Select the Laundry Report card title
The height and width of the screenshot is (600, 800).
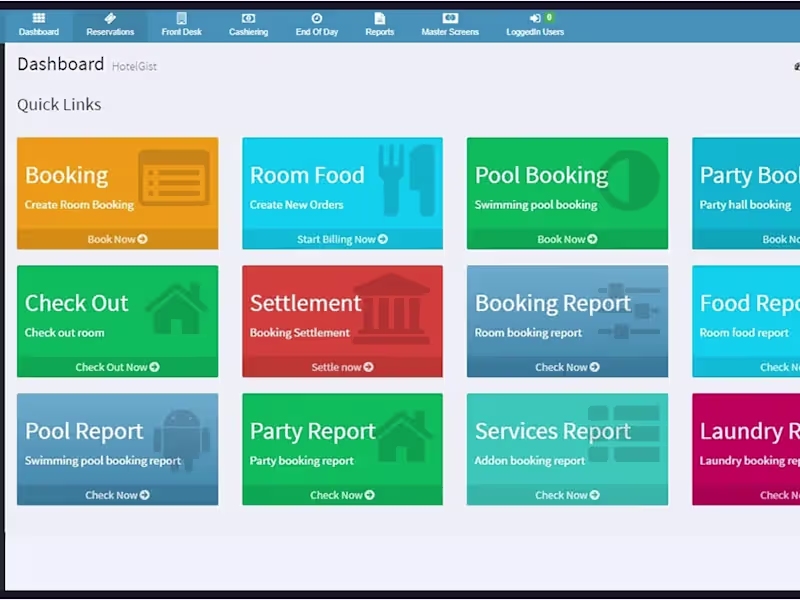(749, 431)
